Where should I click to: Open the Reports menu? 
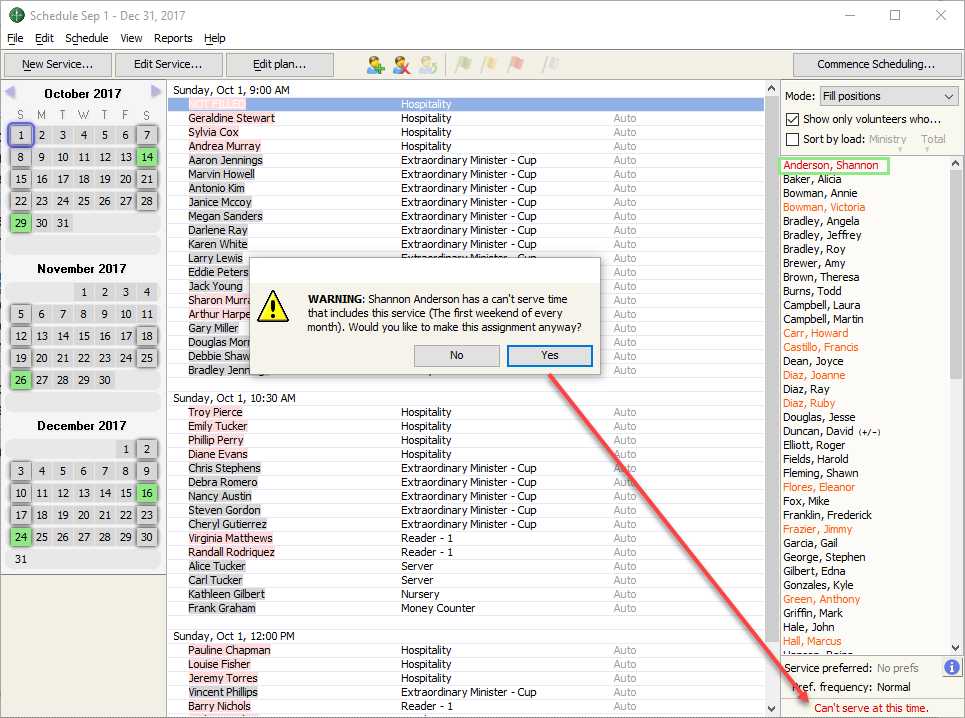coord(173,38)
